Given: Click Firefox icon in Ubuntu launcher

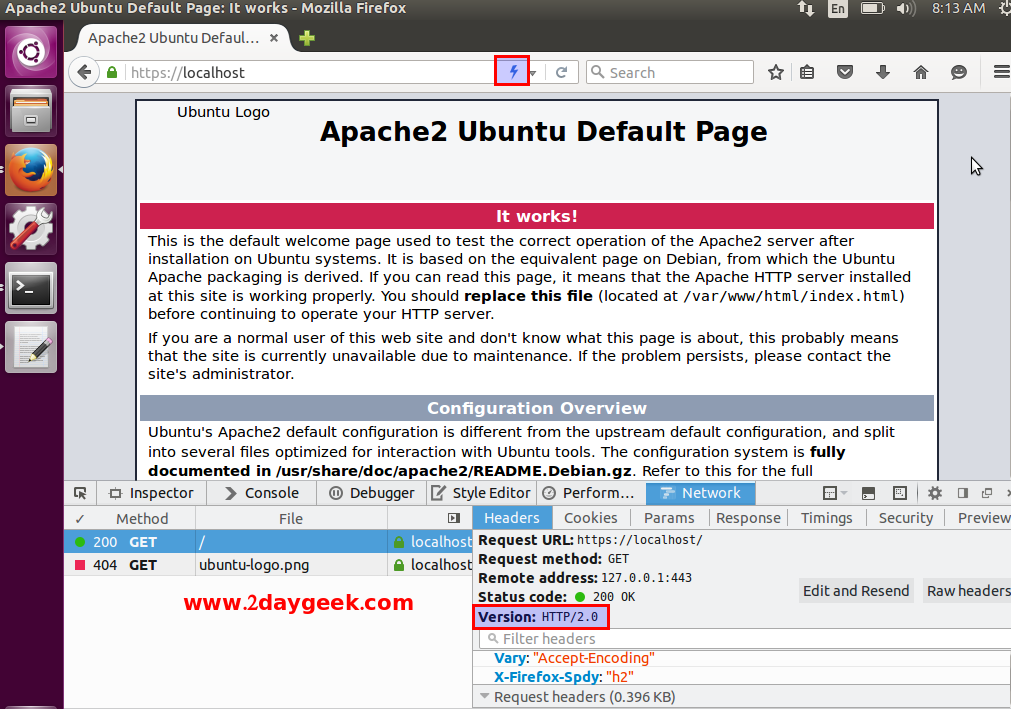Looking at the screenshot, I should point(31,170).
